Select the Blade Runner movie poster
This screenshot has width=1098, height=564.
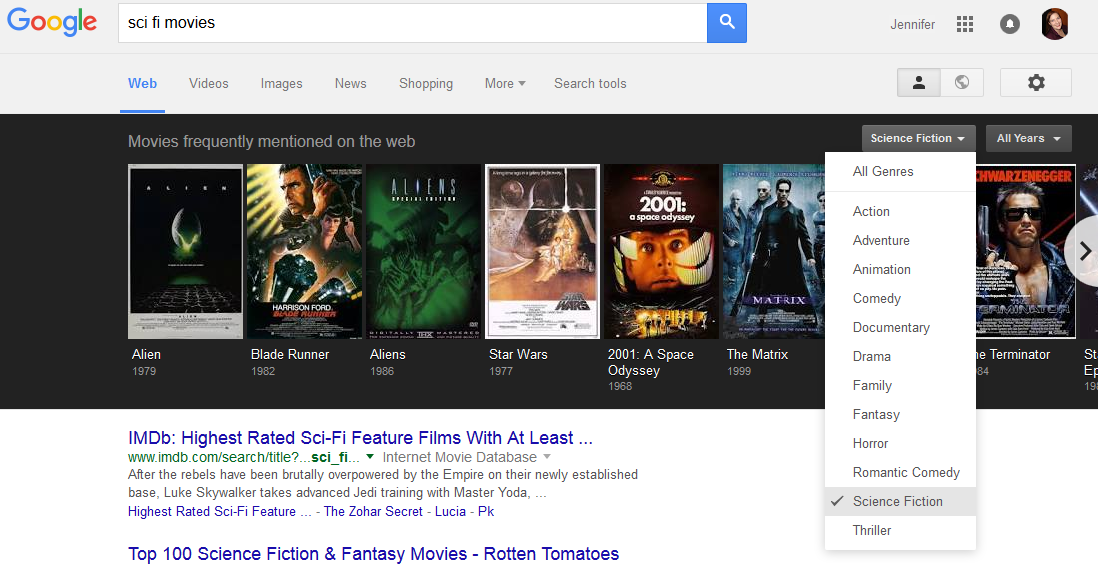pyautogui.click(x=304, y=252)
